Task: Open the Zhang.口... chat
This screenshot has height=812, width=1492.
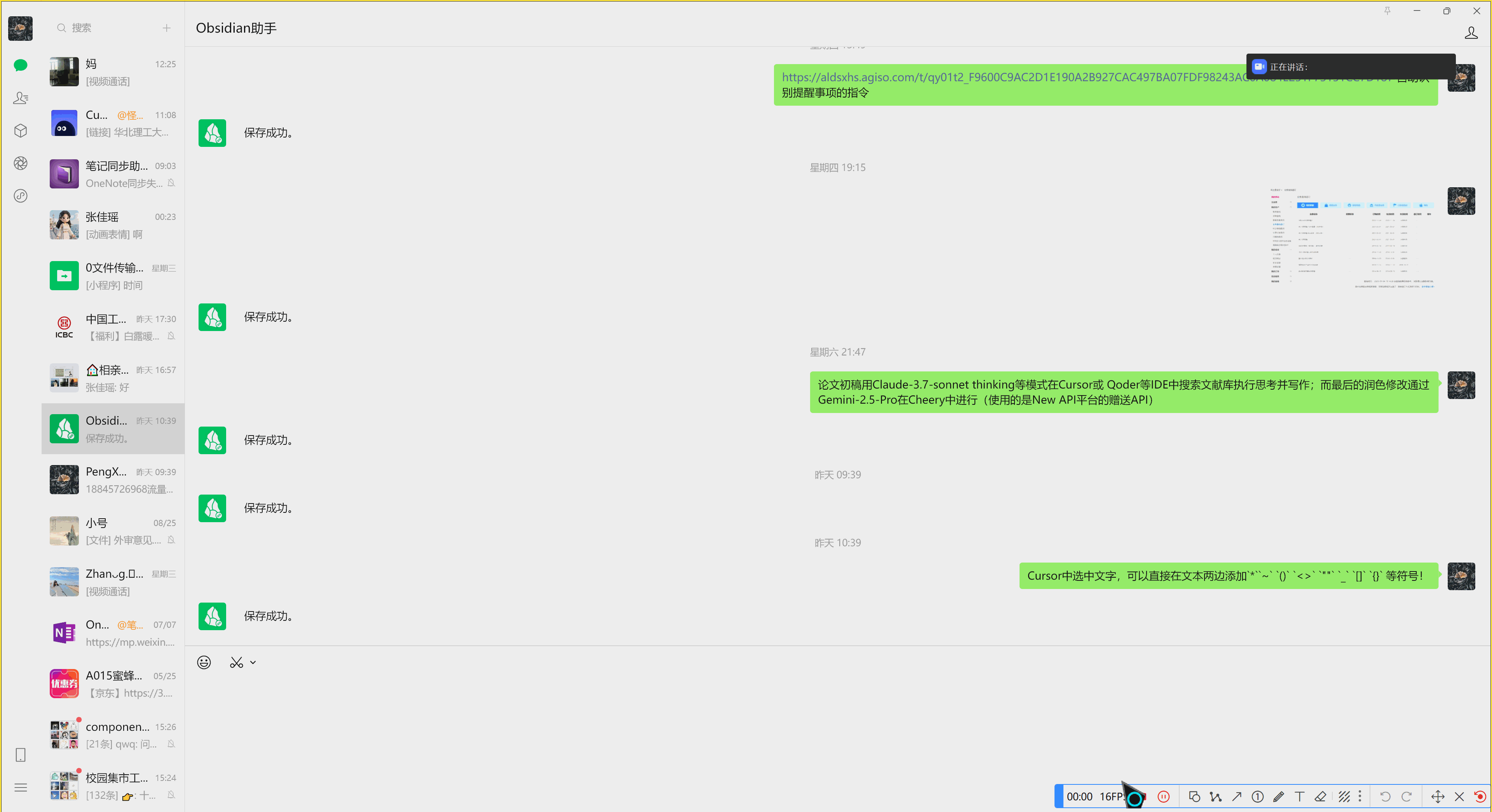Action: [x=113, y=582]
